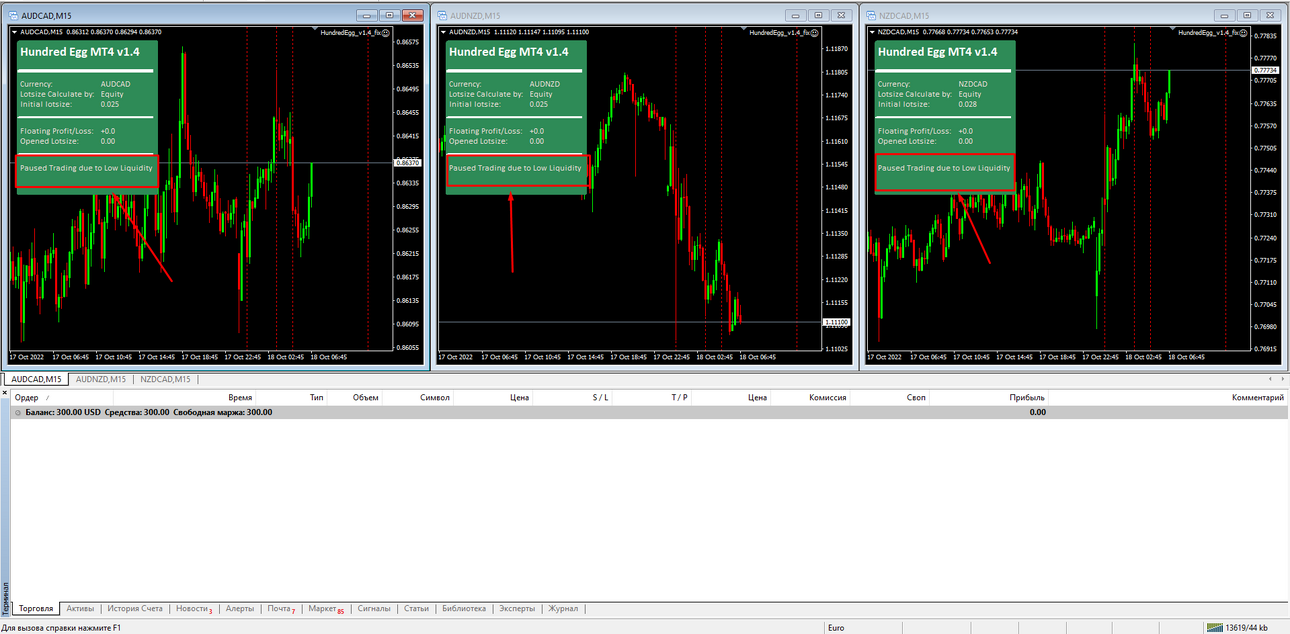This screenshot has width=1290, height=634.
Task: Sort by the Прибыль column header
Action: 989,397
